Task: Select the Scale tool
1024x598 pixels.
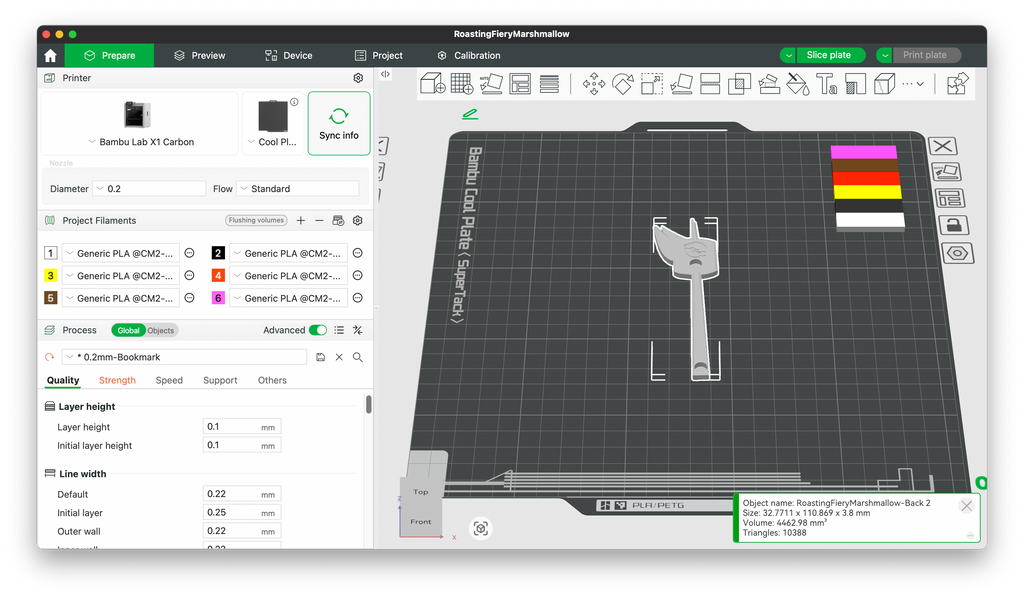Action: coord(652,84)
